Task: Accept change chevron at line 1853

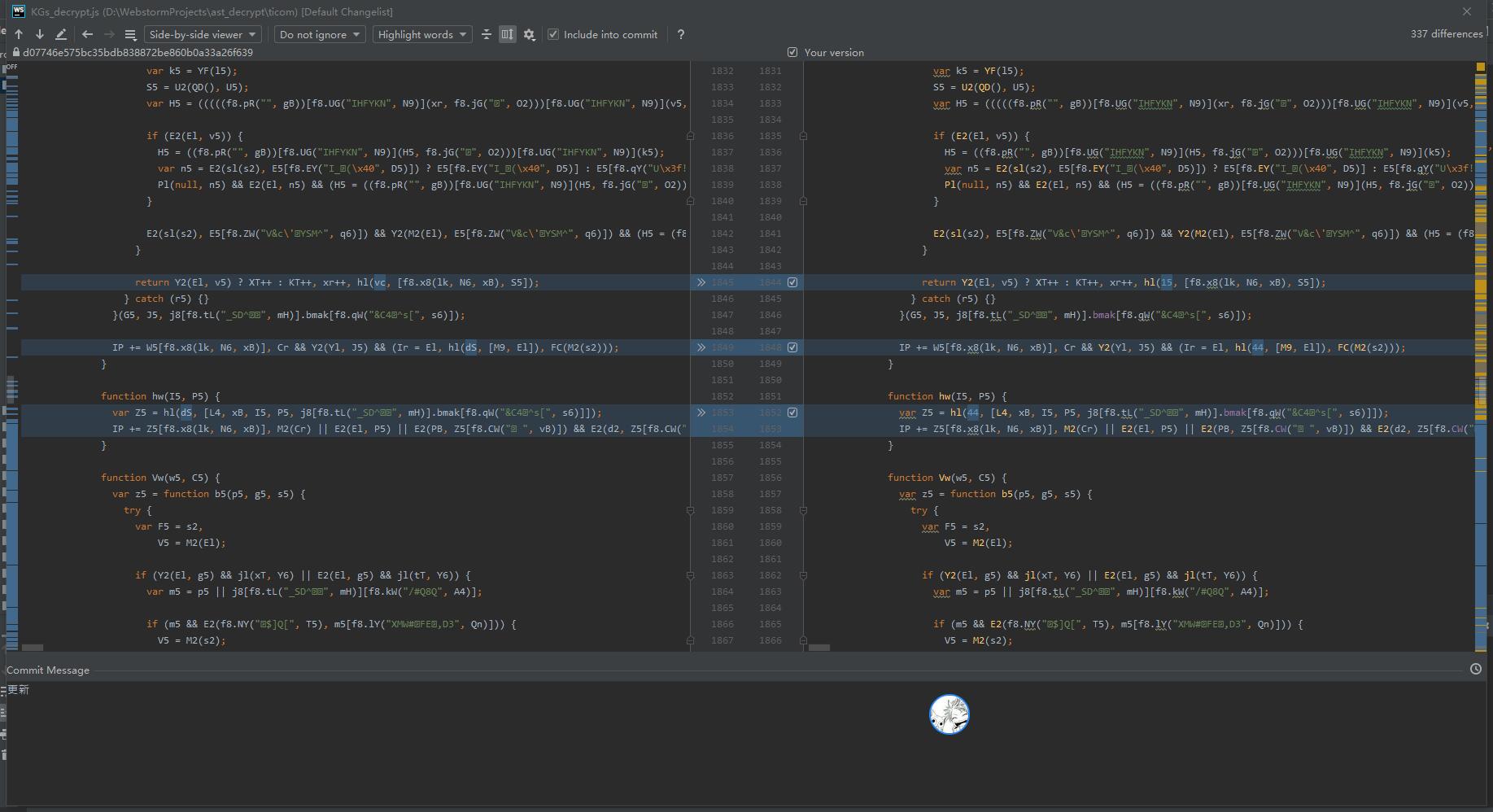Action: point(701,413)
